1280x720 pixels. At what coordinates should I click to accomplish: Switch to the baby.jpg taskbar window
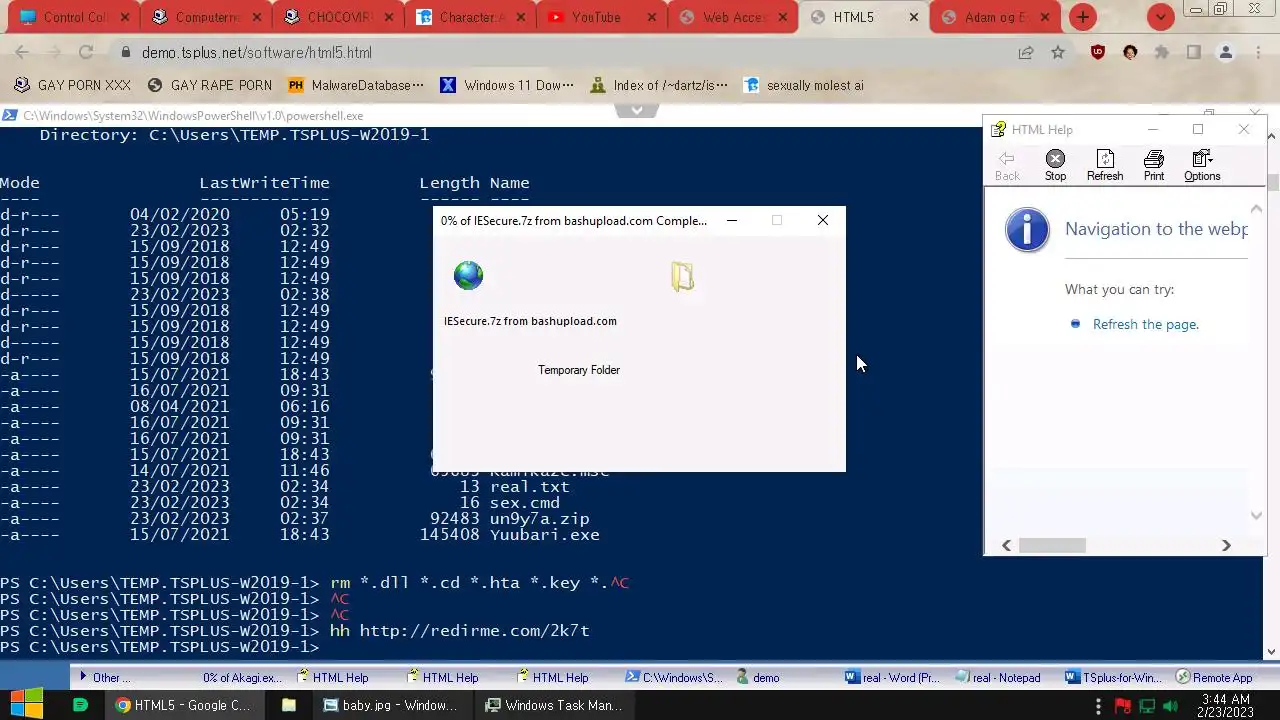390,705
